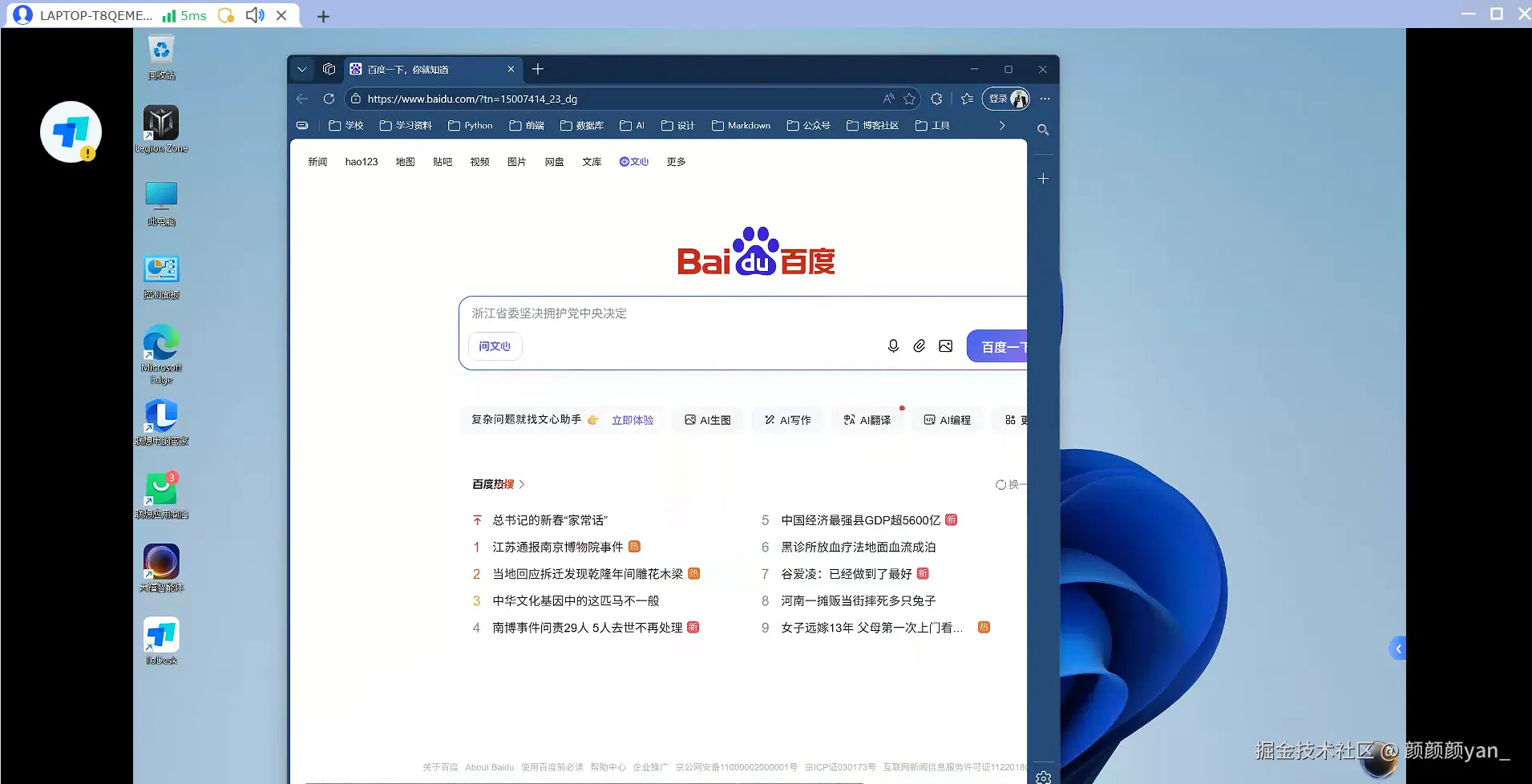Open Edge sidebar settings gear
1532x784 pixels.
point(1043,777)
